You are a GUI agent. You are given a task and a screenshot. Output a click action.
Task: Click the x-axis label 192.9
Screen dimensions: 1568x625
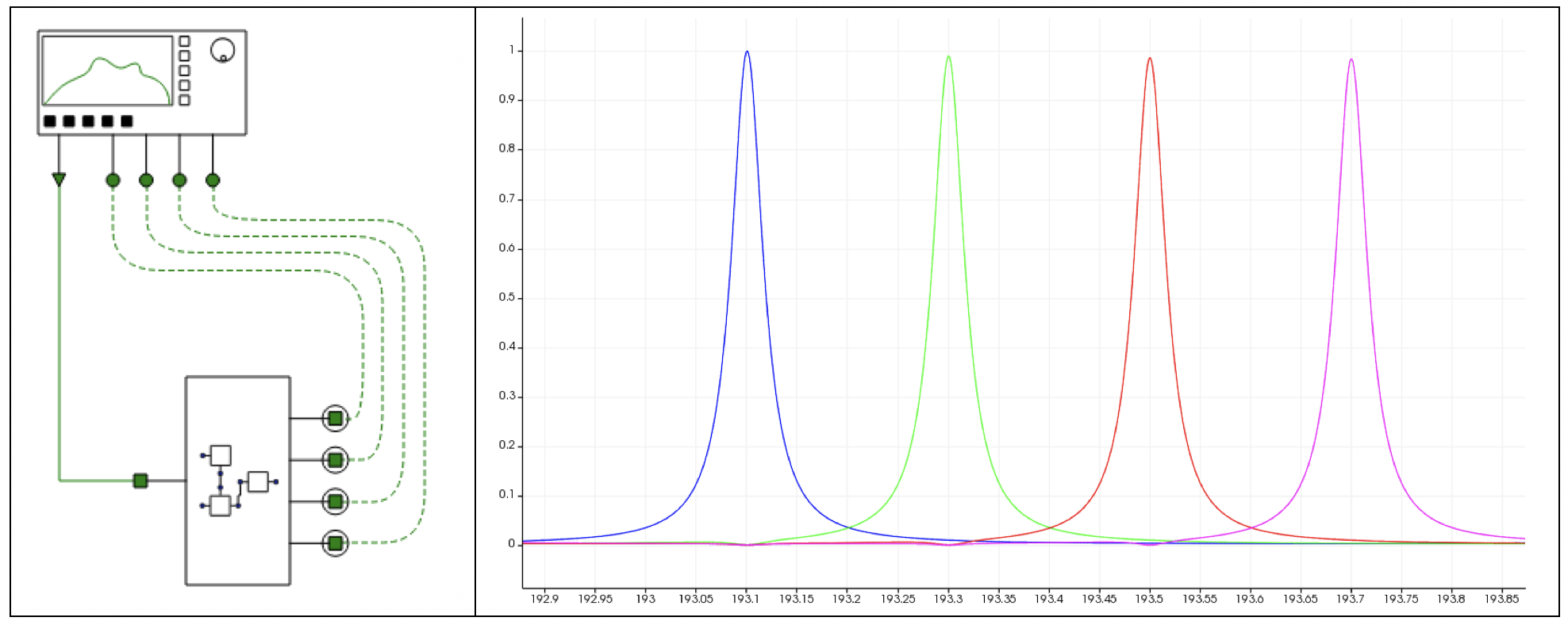[x=544, y=599]
